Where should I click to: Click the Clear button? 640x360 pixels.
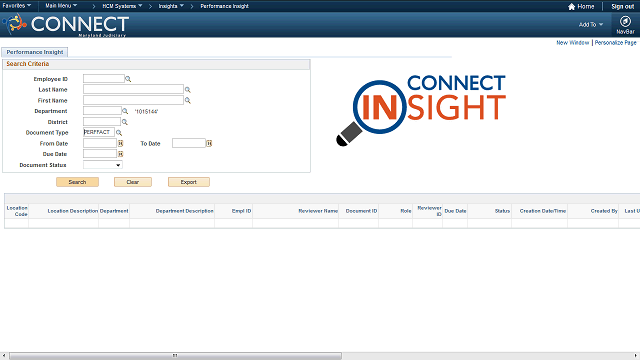[133, 182]
